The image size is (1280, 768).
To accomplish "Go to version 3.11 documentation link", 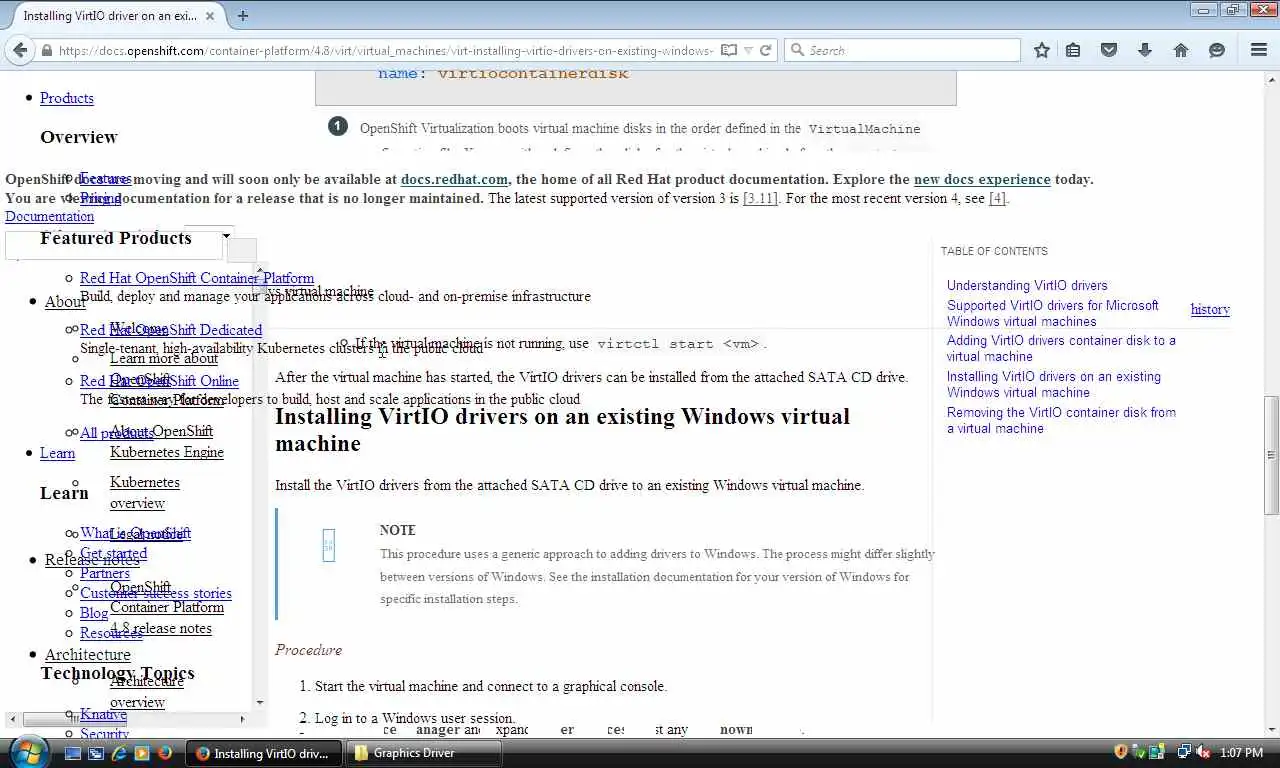I will pyautogui.click(x=761, y=198).
